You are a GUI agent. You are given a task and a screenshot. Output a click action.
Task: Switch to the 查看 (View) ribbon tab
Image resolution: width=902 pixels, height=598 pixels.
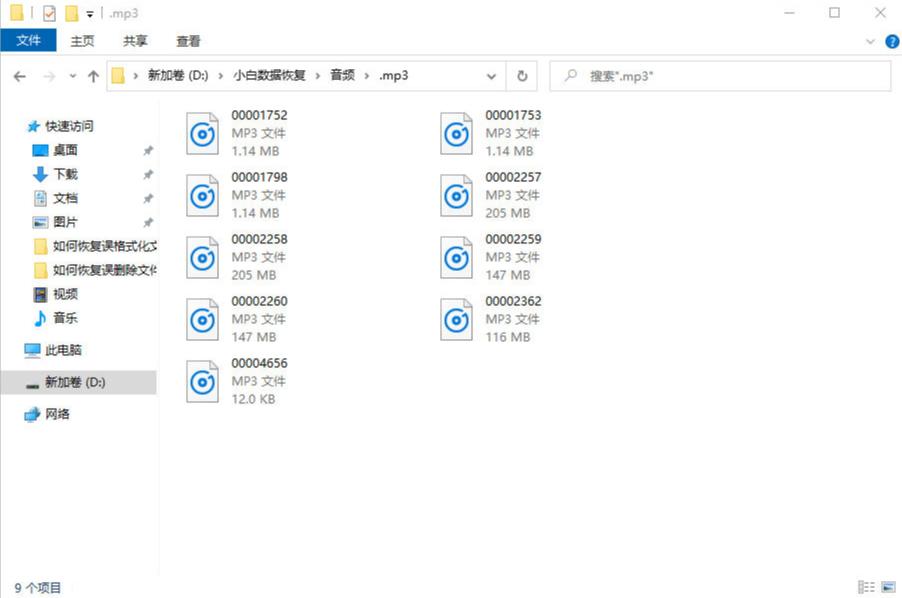click(188, 41)
